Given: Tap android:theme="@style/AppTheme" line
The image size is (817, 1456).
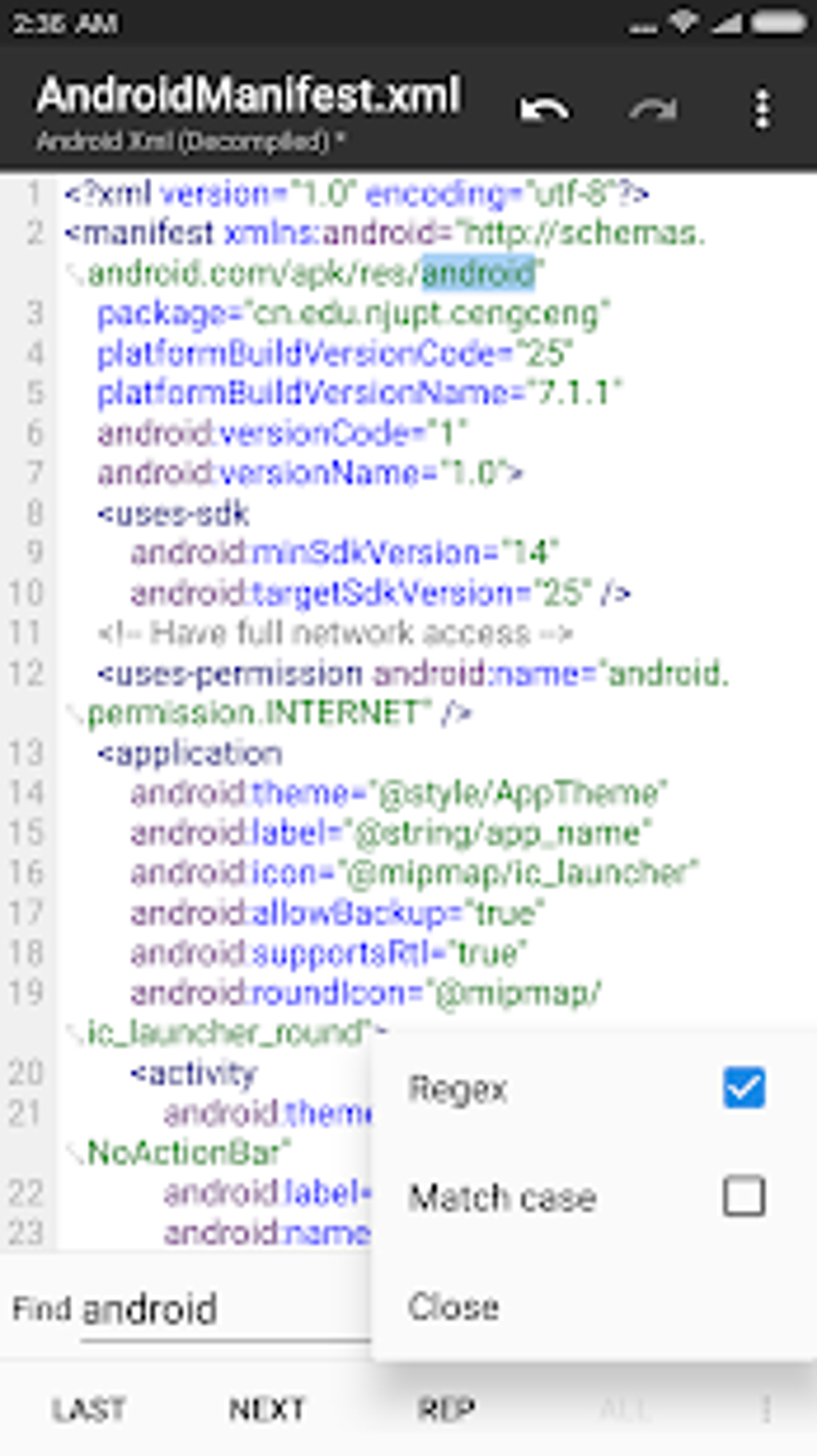Looking at the screenshot, I should pos(399,793).
